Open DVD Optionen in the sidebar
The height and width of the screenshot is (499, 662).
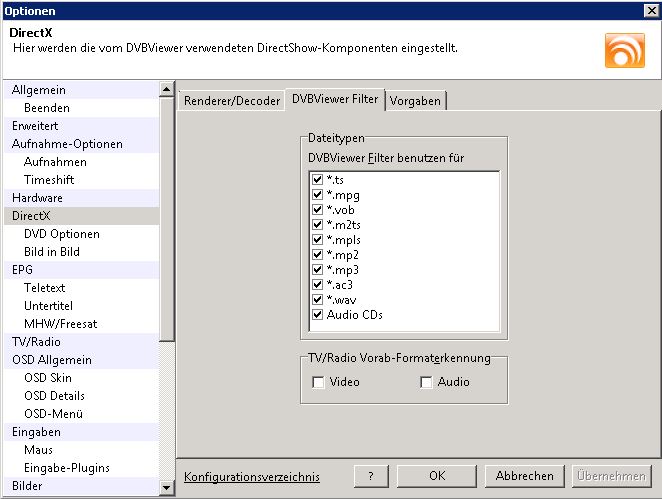click(x=61, y=234)
